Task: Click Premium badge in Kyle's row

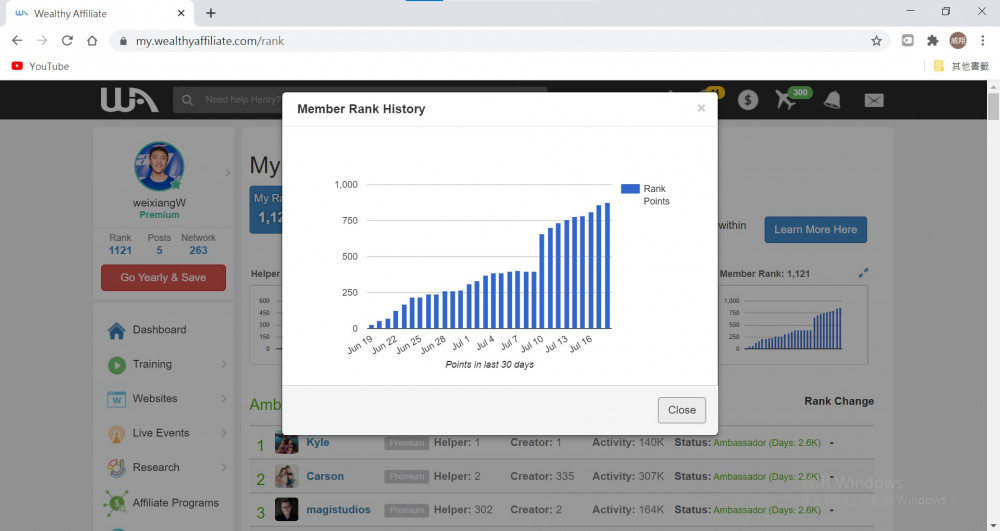Action: (x=406, y=443)
